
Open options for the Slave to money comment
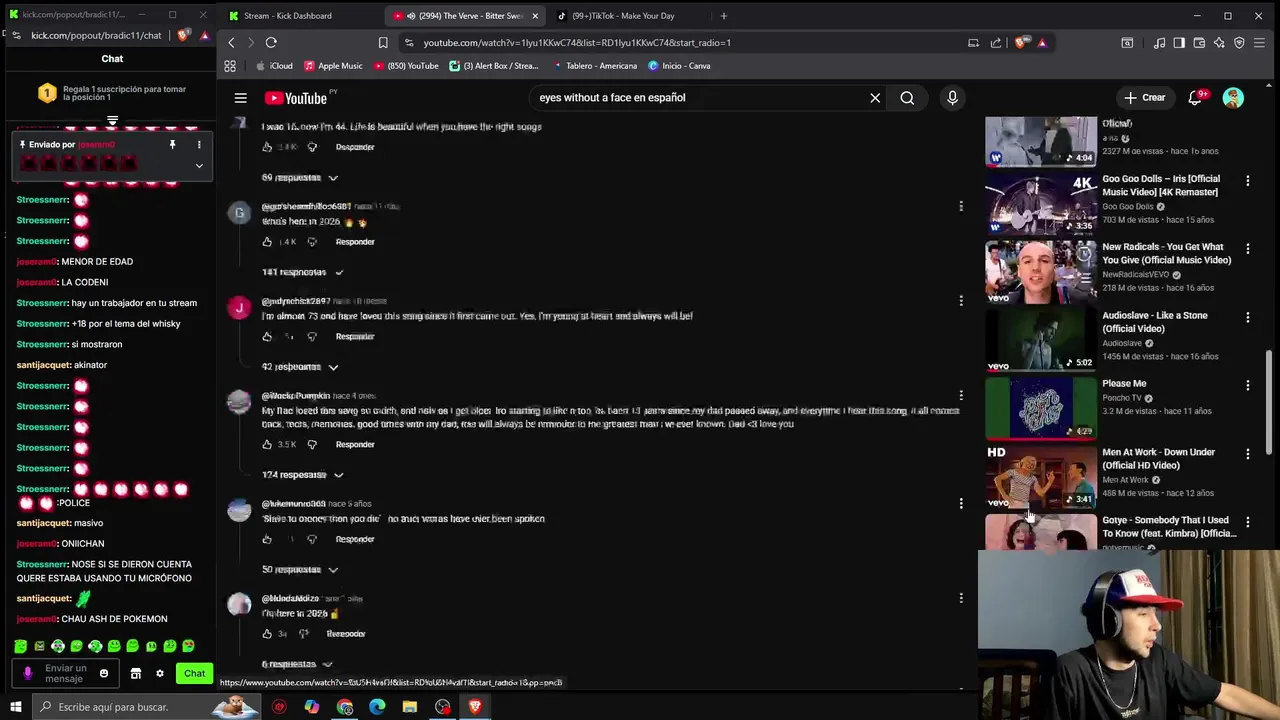(961, 503)
